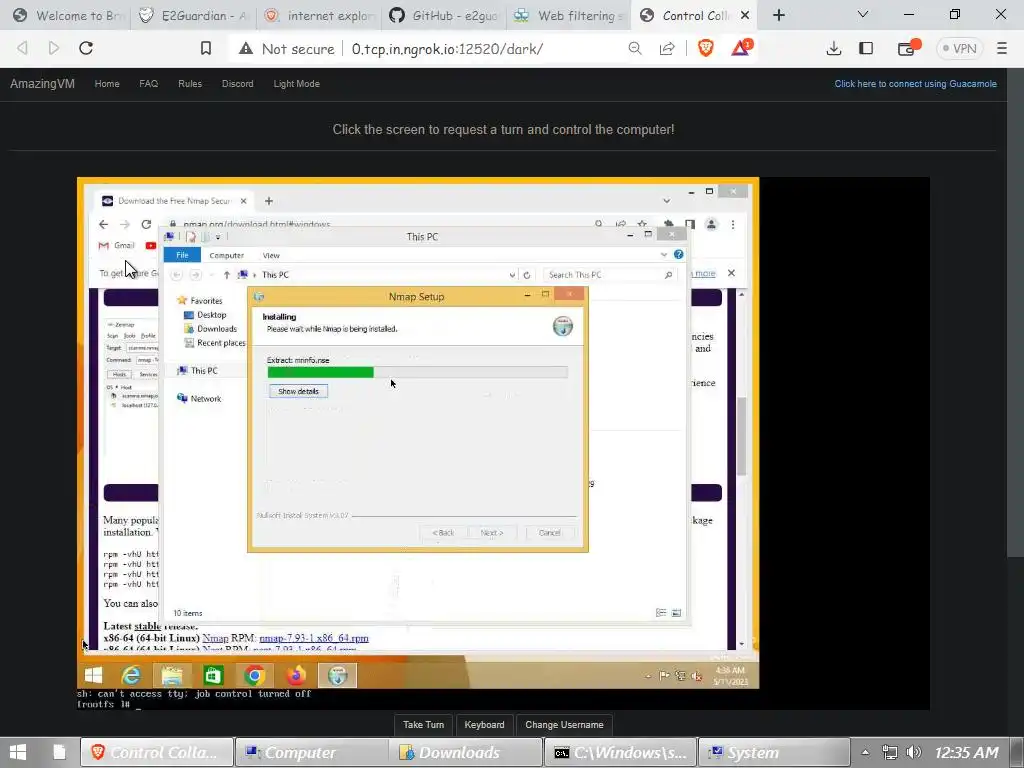Open the zoom magnifier icon in address bar
Image resolution: width=1024 pixels, height=768 pixels.
[x=635, y=48]
